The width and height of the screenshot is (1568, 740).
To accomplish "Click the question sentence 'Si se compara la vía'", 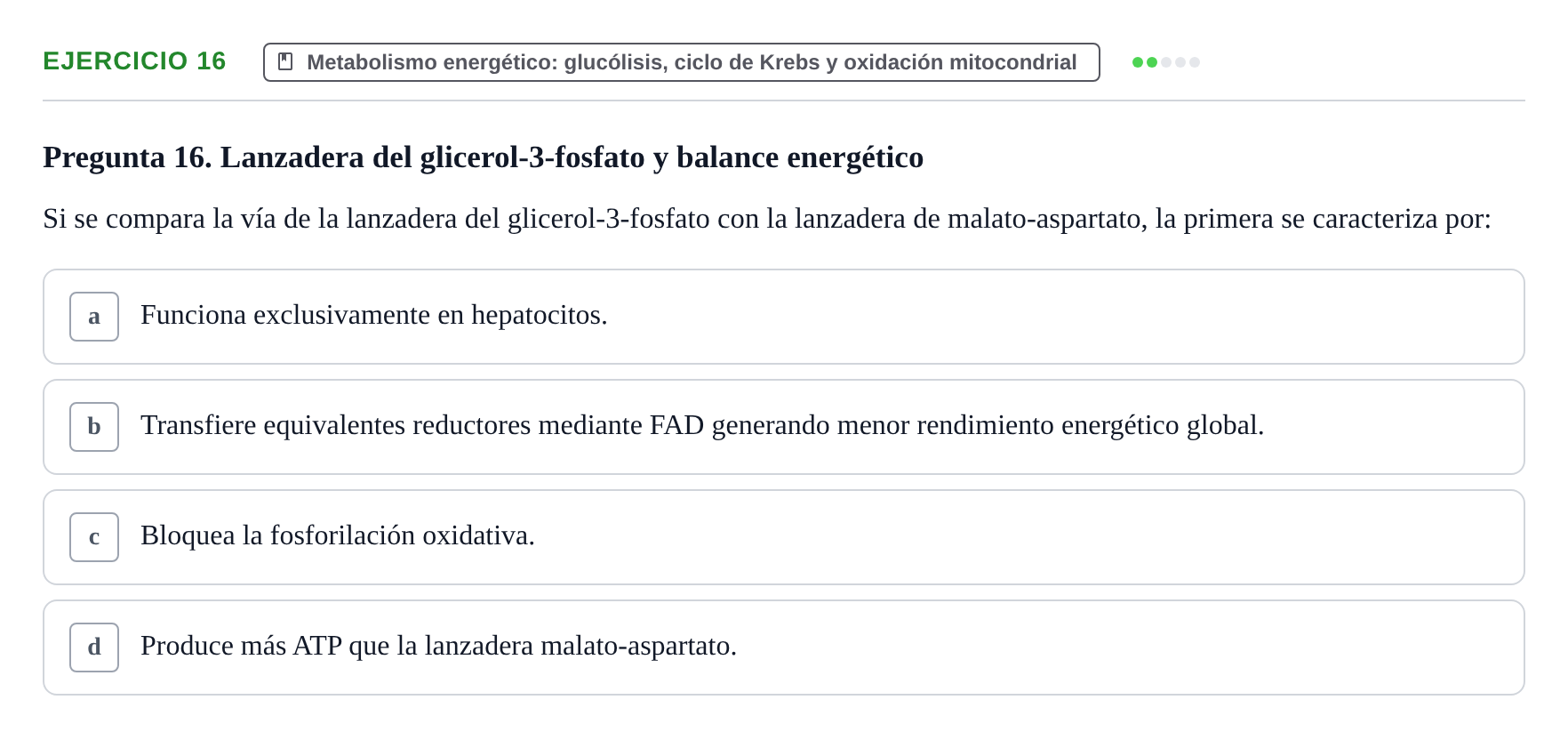I will [767, 219].
